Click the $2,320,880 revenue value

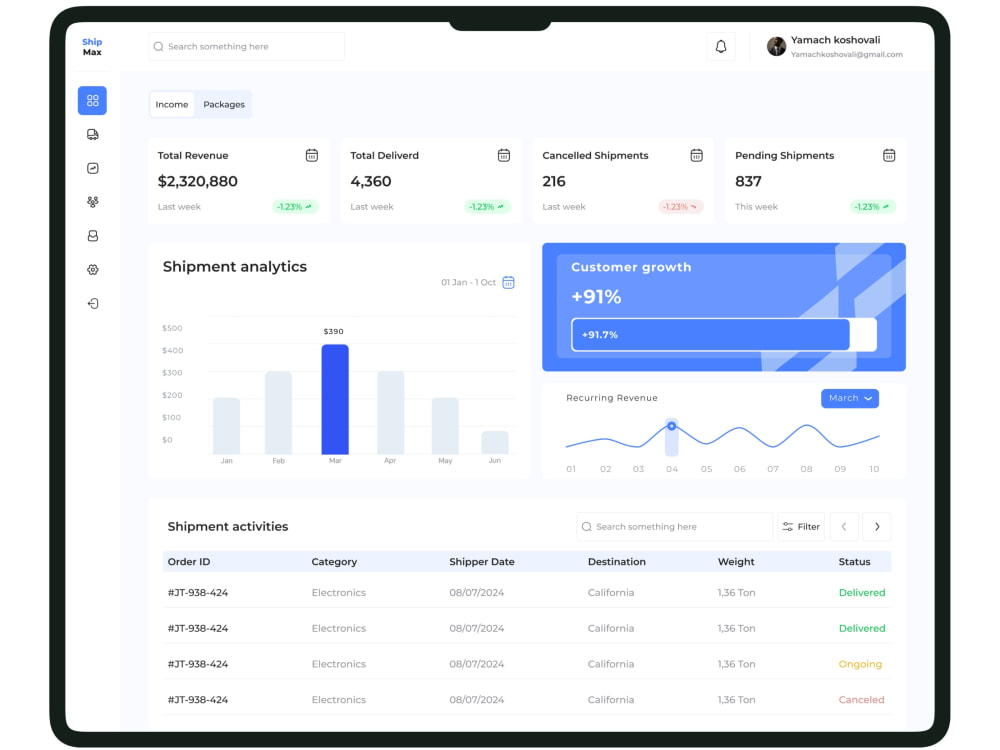[198, 181]
